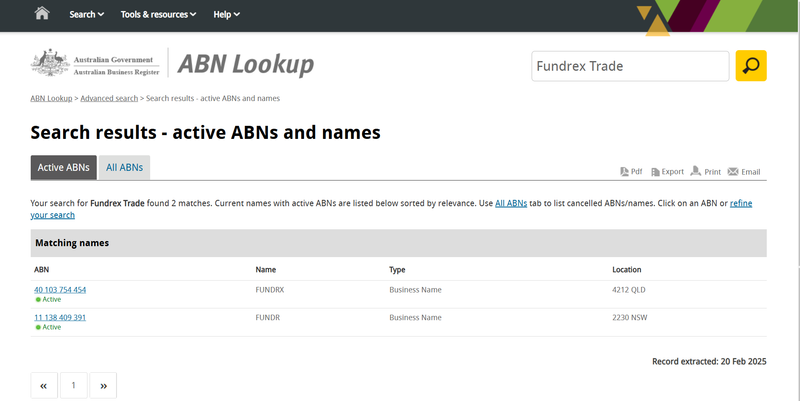This screenshot has width=800, height=401.
Task: Follow the Advanced search breadcrumb link
Action: 109,98
